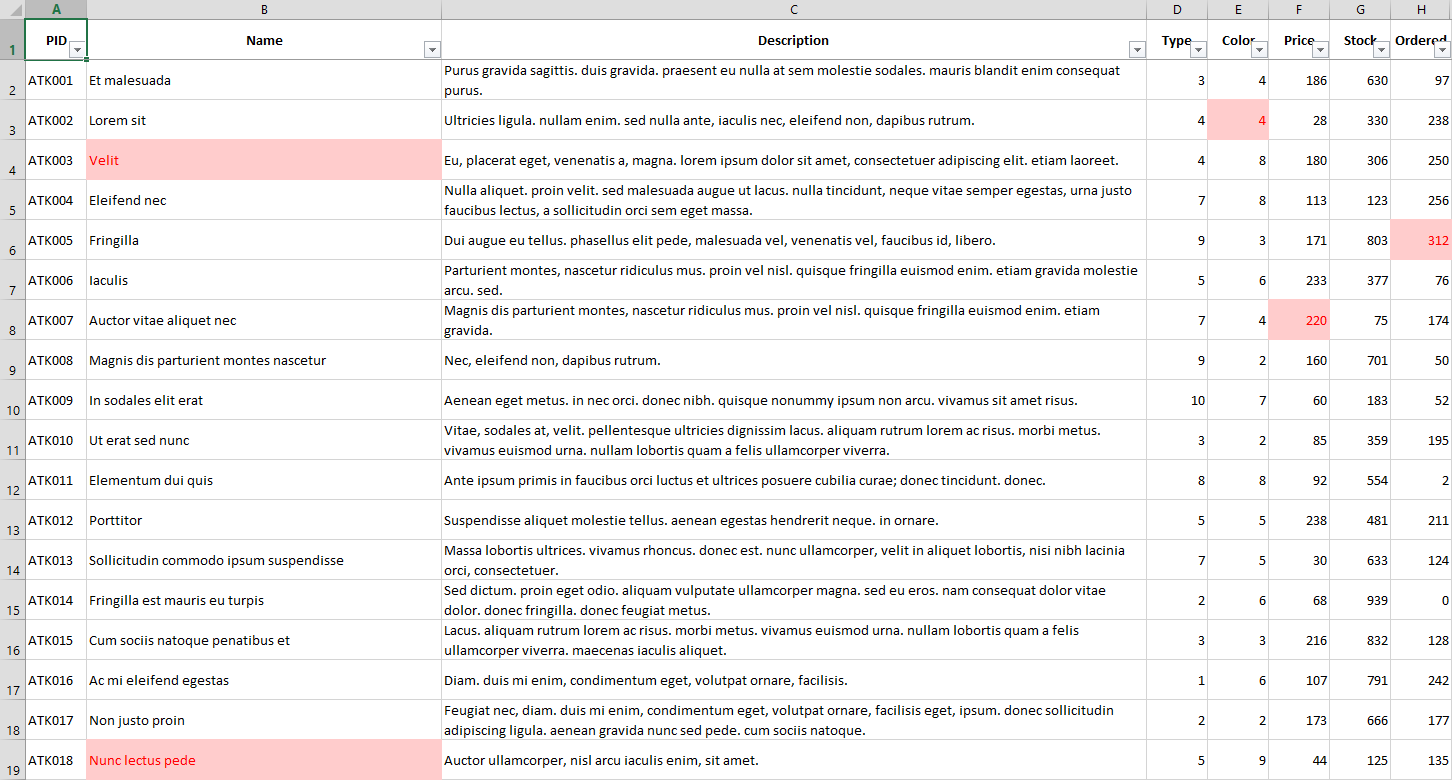This screenshot has width=1452, height=780.
Task: Select the Porttitor name cell
Action: (264, 520)
